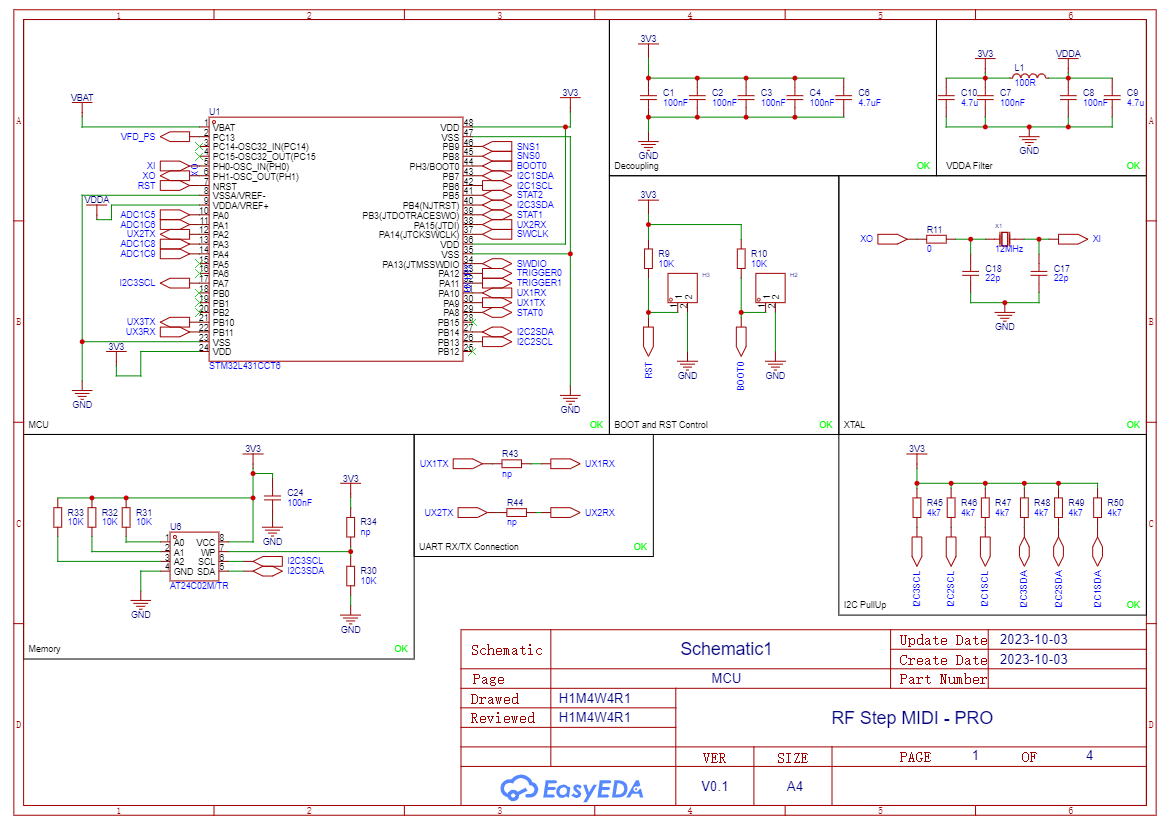Click the AT24C02M/TR EEPROM part label
1170x825 pixels.
[199, 586]
